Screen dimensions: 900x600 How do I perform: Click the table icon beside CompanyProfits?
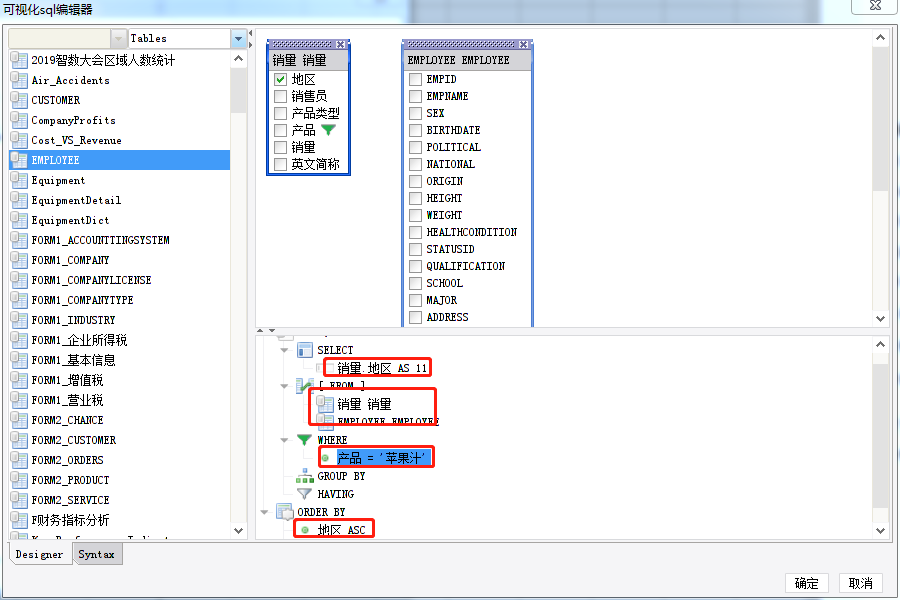[x=19, y=120]
